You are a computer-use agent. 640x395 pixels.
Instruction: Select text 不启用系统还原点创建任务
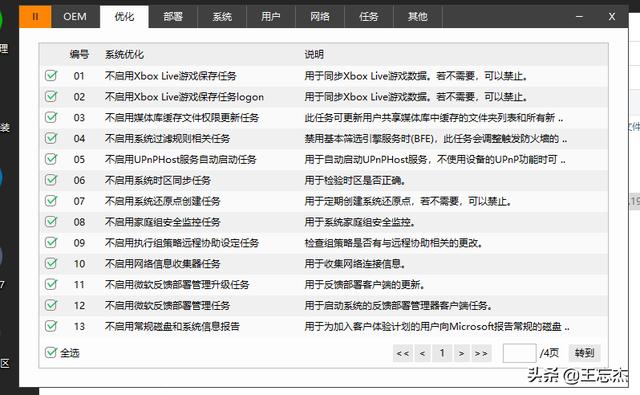pyautogui.click(x=162, y=201)
